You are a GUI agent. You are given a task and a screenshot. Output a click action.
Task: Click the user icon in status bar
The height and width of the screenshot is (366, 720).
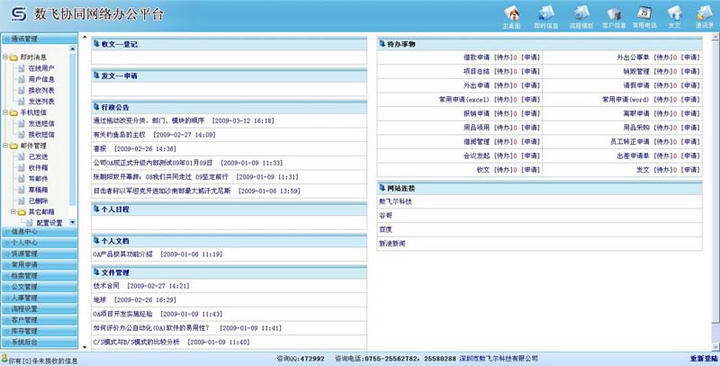pyautogui.click(x=5, y=358)
